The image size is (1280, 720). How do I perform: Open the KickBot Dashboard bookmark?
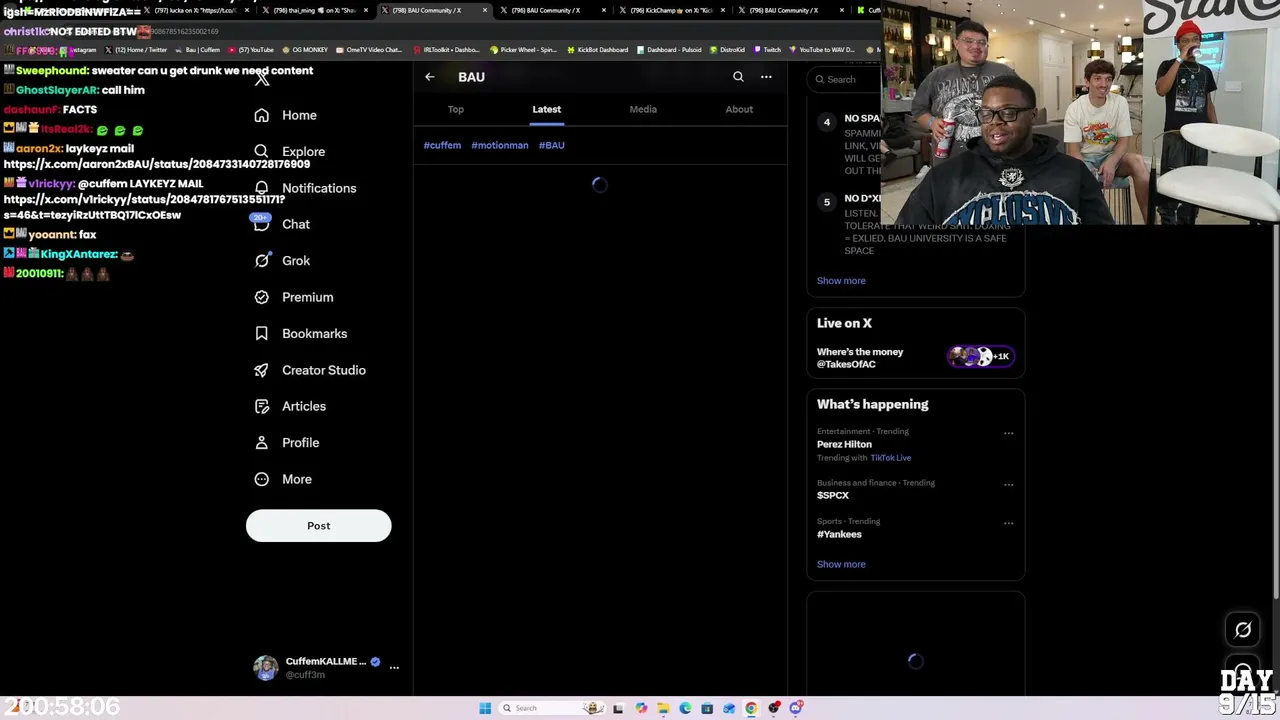point(598,50)
